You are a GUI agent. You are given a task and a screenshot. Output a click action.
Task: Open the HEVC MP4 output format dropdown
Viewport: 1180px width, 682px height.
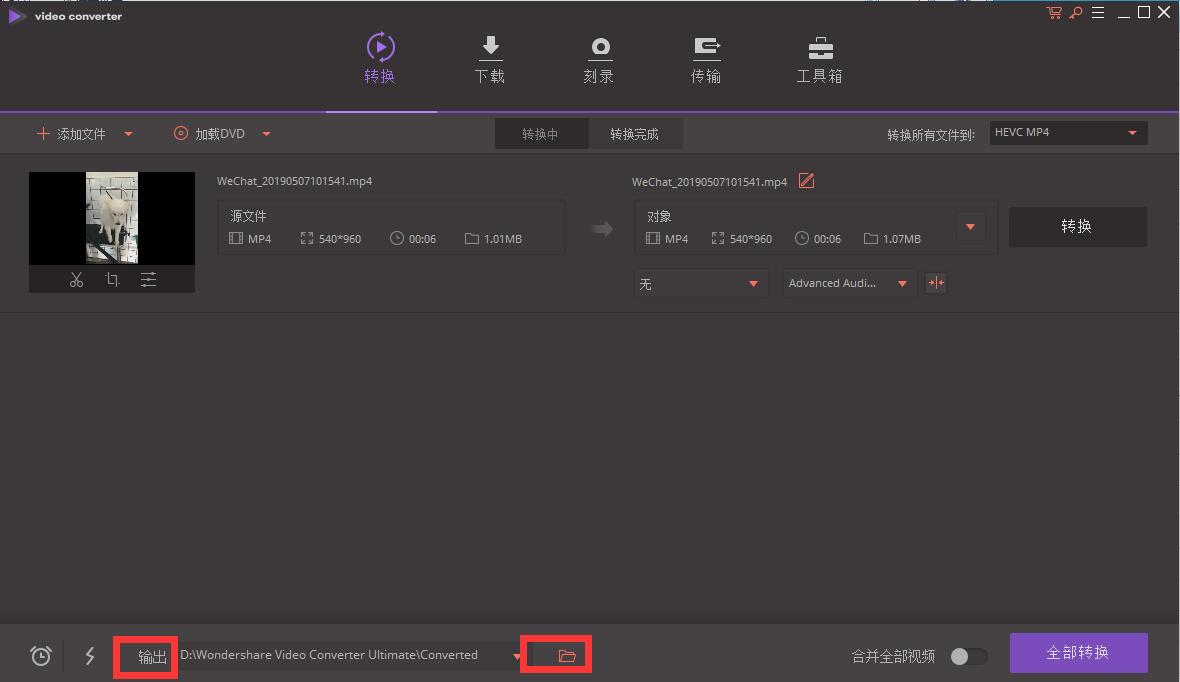click(x=1067, y=131)
